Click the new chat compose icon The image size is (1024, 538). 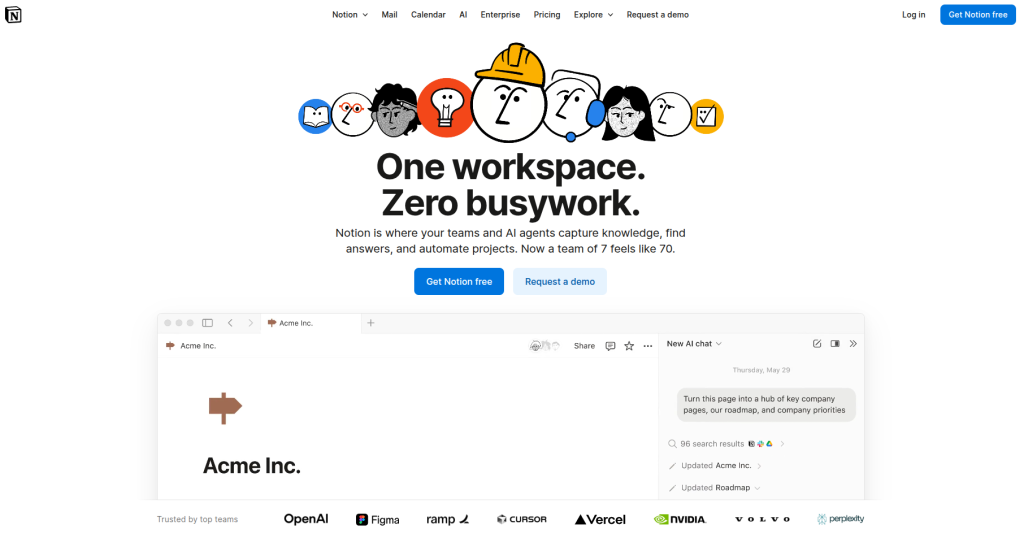tap(817, 343)
